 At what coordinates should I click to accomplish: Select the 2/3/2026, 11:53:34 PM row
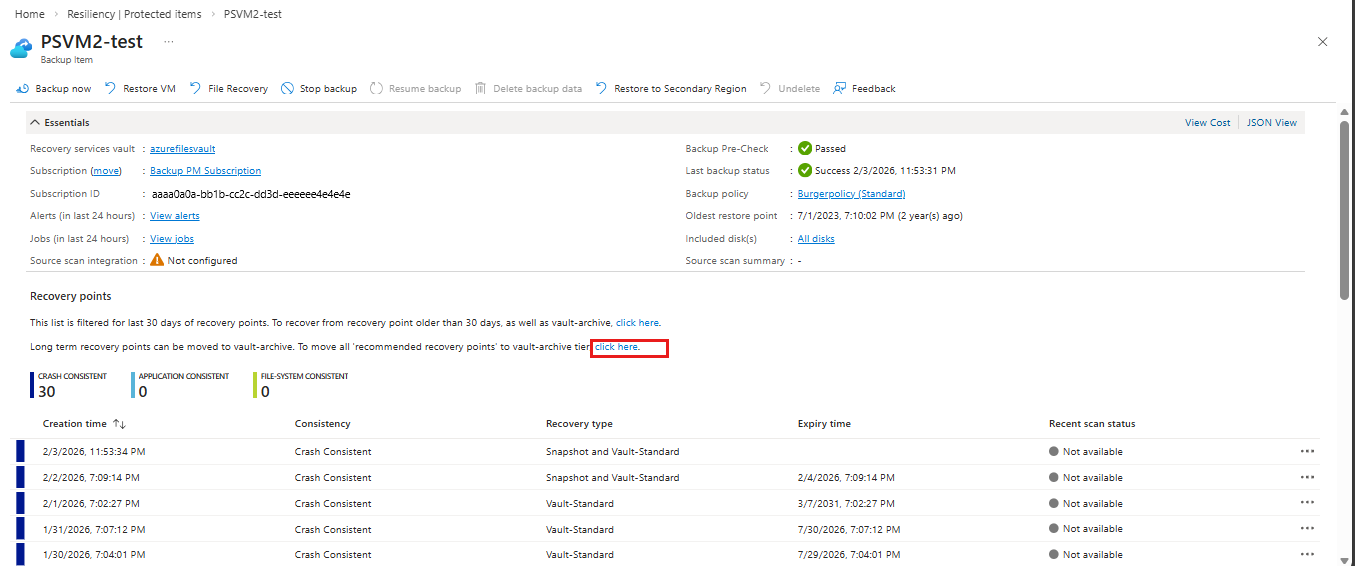667,452
